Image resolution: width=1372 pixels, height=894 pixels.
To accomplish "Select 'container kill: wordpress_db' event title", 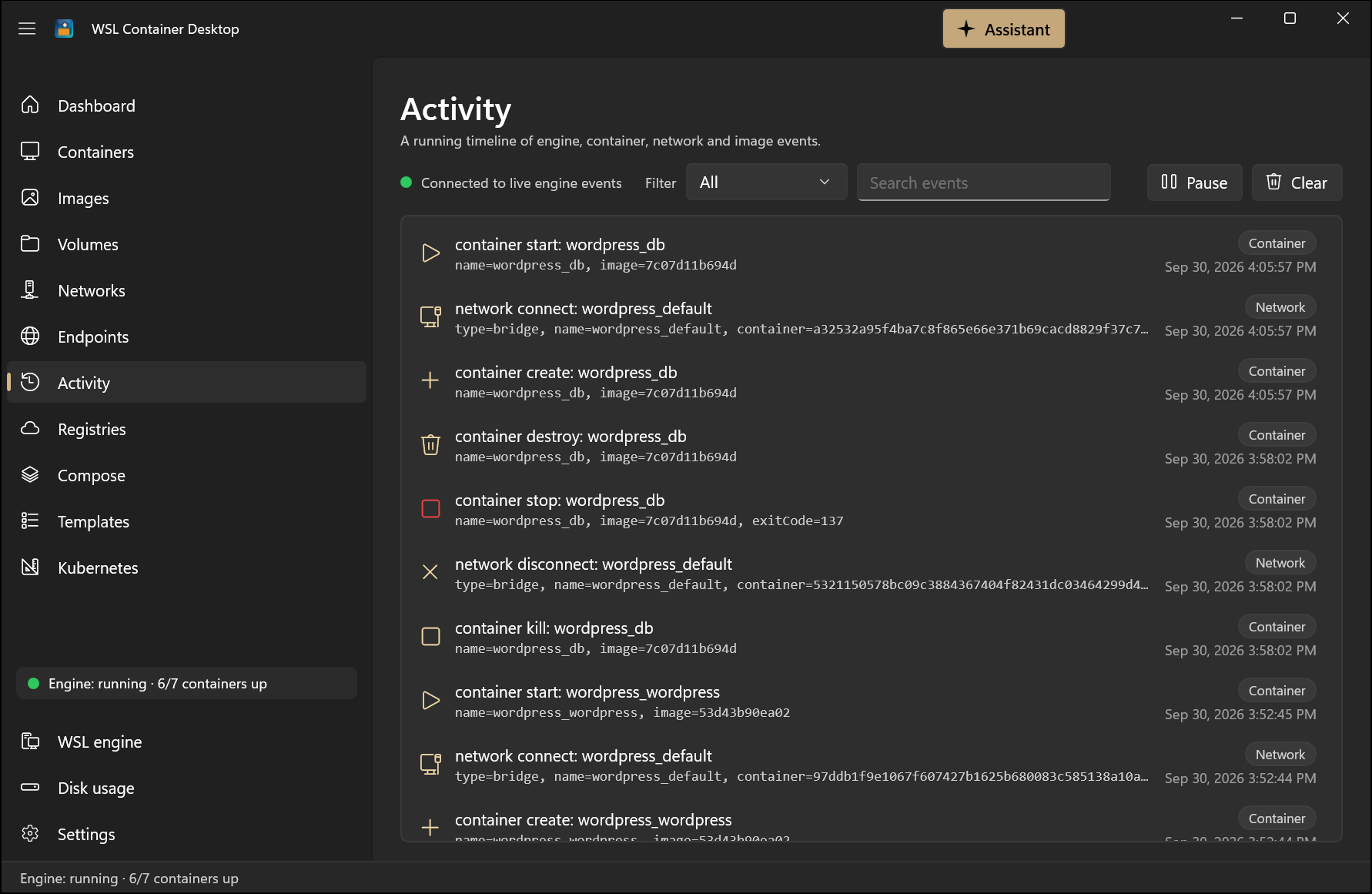I will [x=554, y=628].
